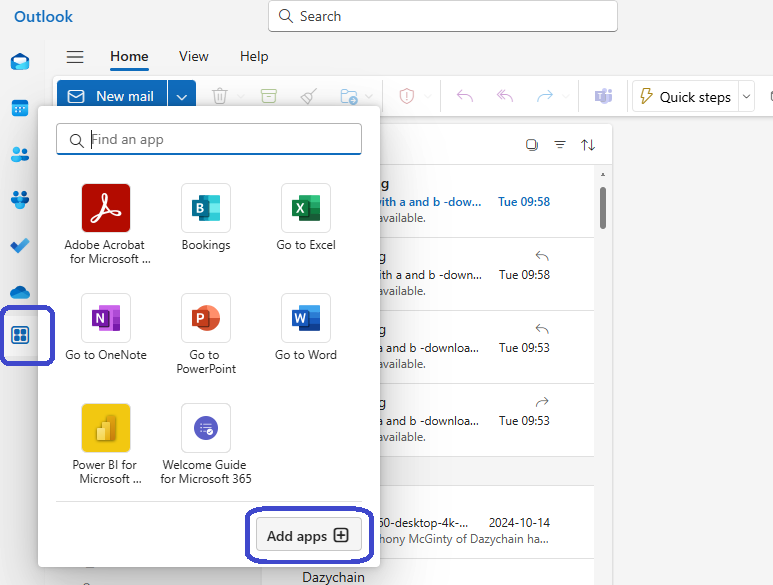Open Go to Word app

(306, 318)
